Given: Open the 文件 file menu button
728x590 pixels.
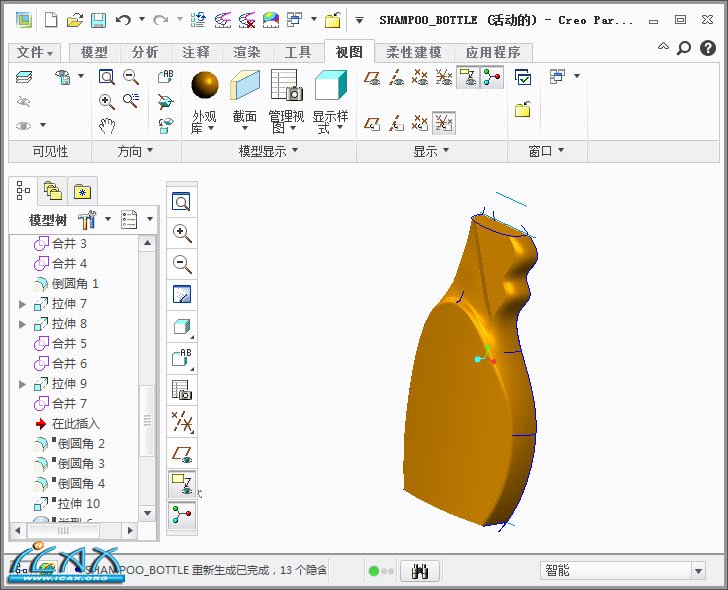Looking at the screenshot, I should [36, 53].
